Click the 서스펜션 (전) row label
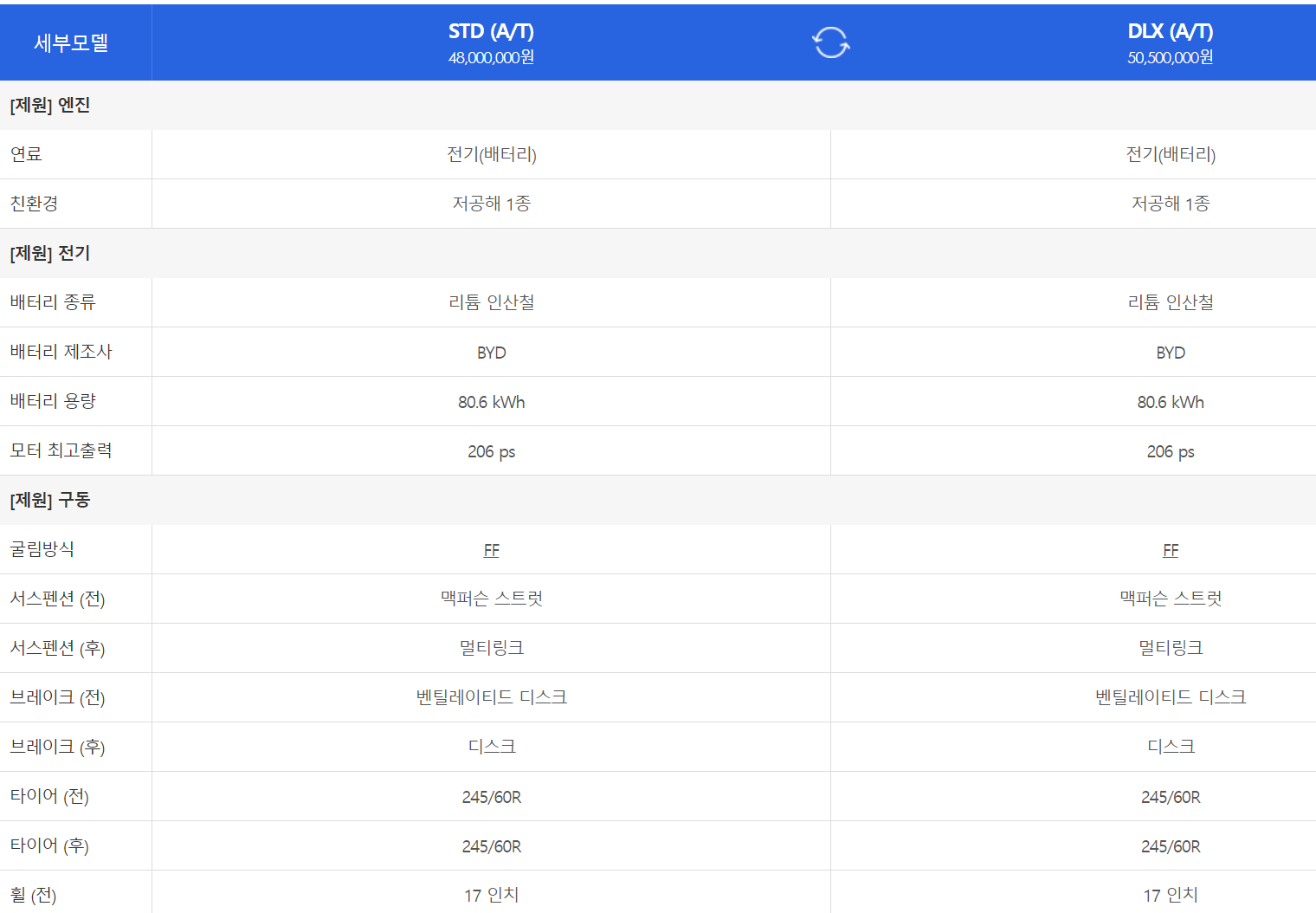 point(57,599)
